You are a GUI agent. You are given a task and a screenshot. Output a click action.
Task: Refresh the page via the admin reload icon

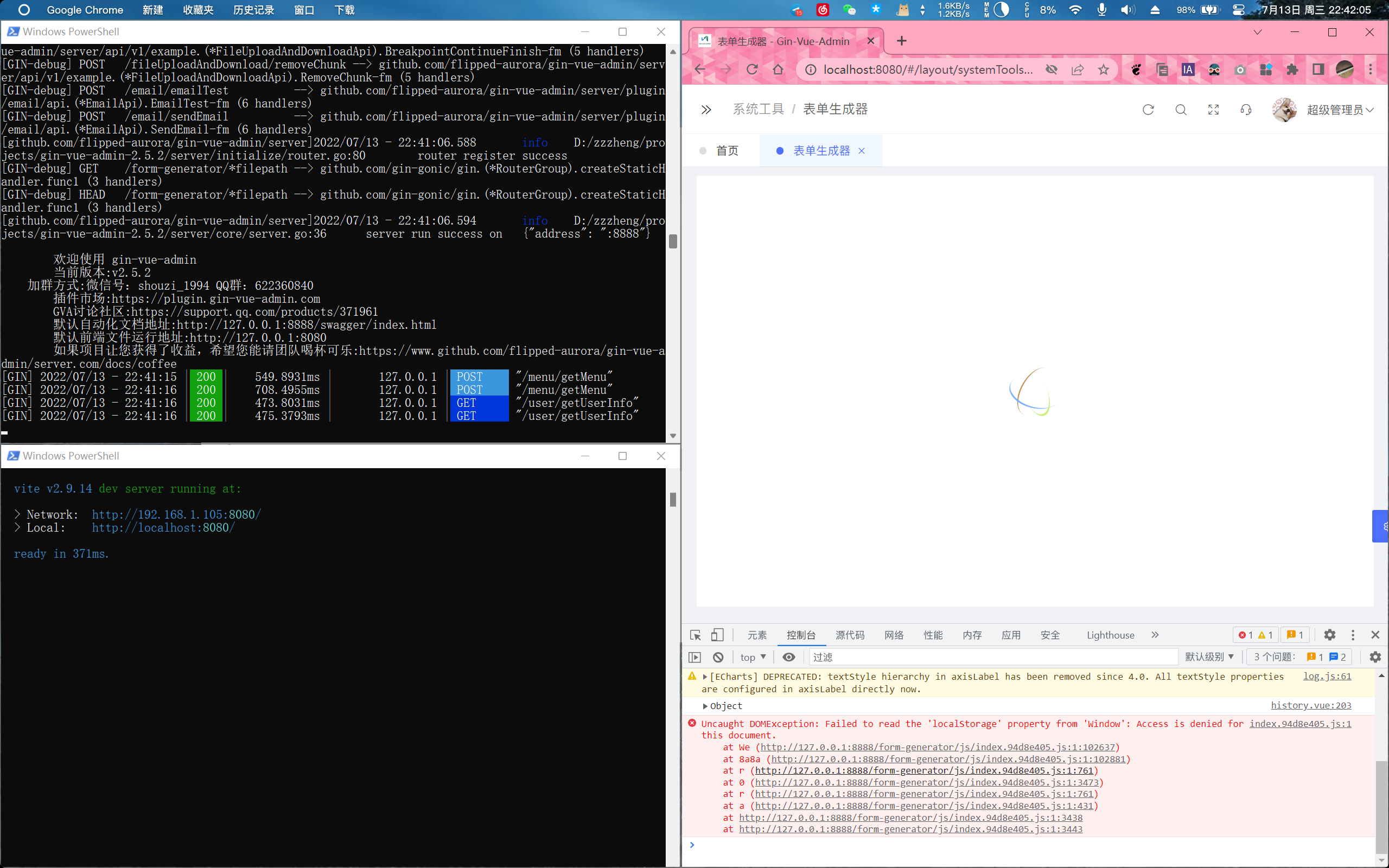[x=1148, y=109]
